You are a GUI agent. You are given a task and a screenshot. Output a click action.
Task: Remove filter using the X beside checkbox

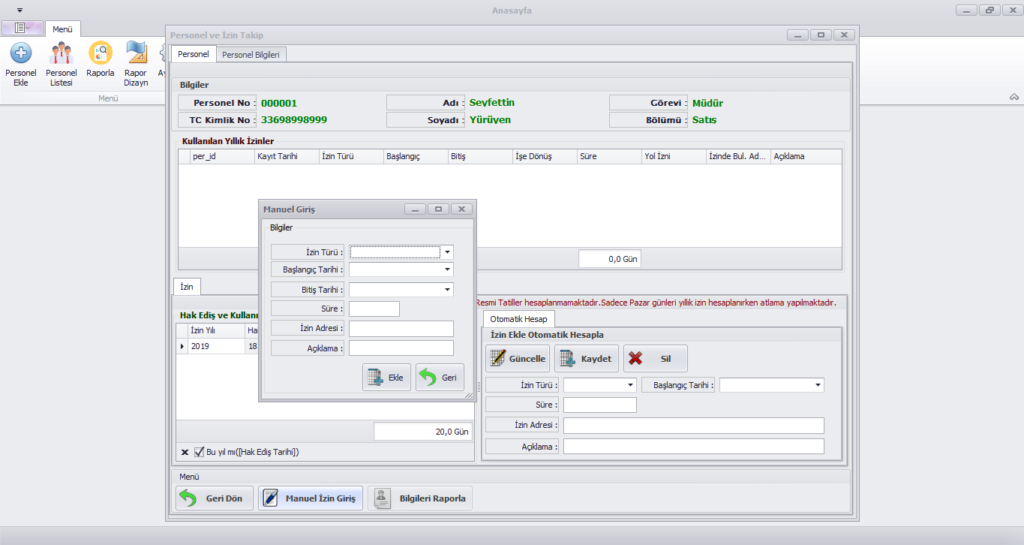pyautogui.click(x=183, y=451)
